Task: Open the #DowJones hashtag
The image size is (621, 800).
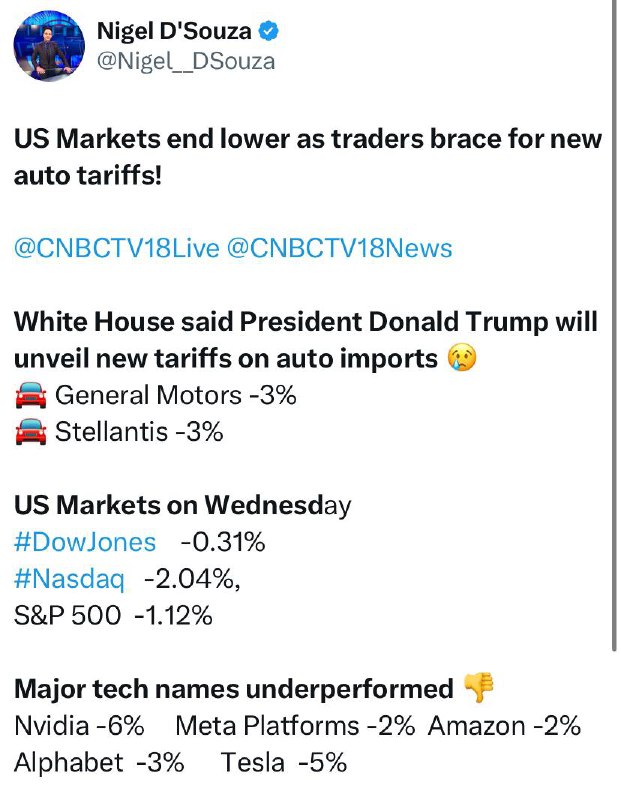Action: pyautogui.click(x=85, y=542)
